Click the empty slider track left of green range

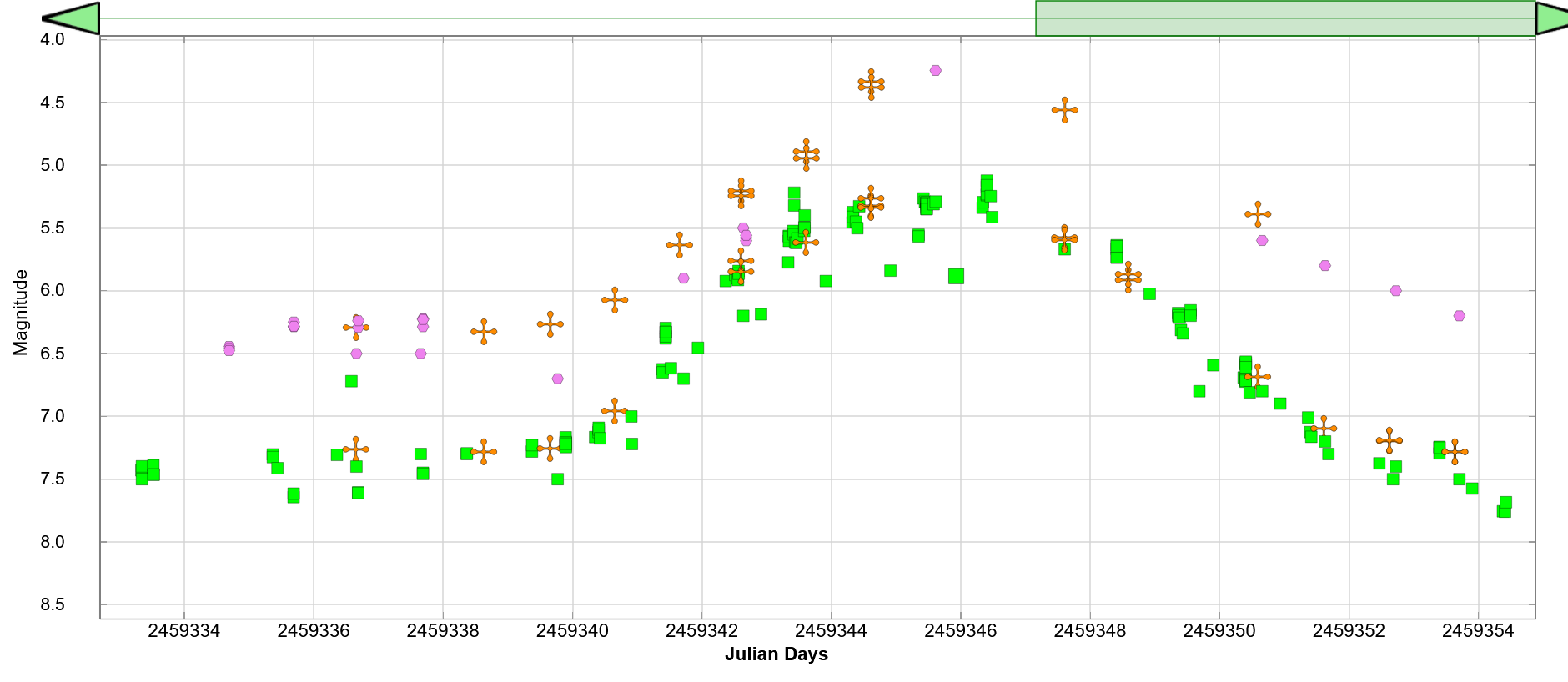pyautogui.click(x=567, y=18)
